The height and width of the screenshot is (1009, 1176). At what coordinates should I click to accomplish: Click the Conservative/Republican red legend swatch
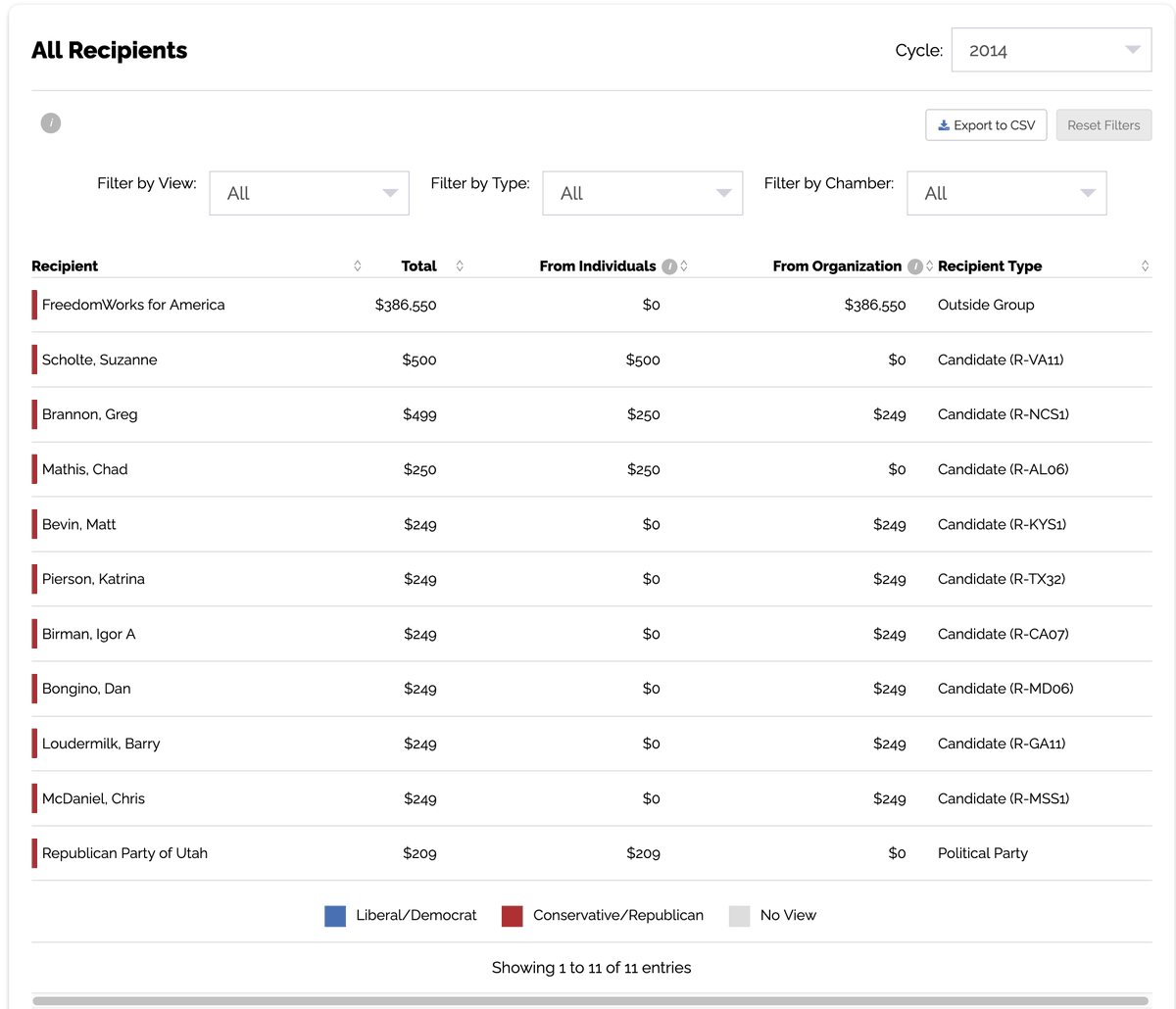click(x=512, y=916)
